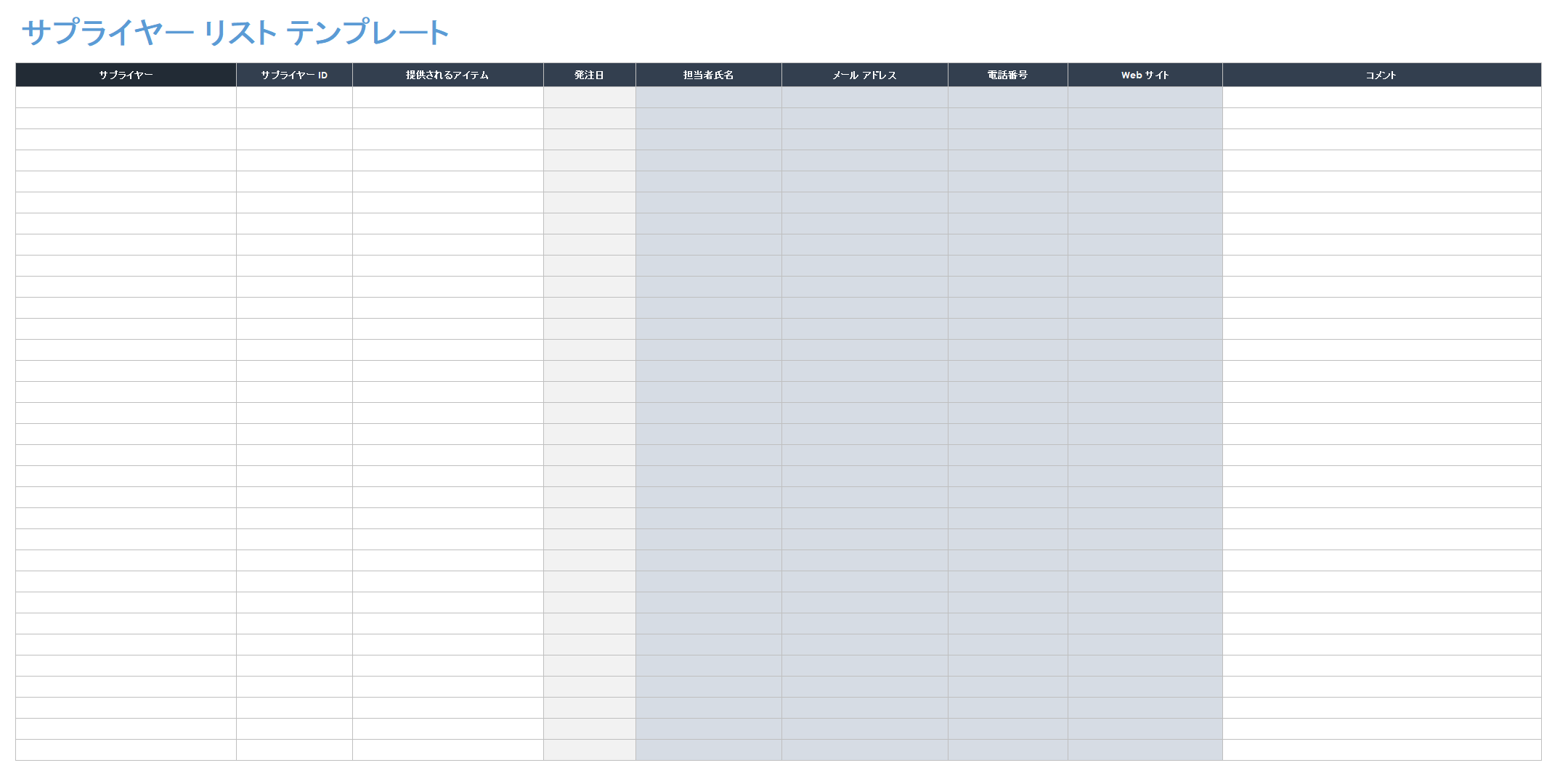Click the メール アドレス header cell
Screen dimensions: 1568x768
coord(864,75)
